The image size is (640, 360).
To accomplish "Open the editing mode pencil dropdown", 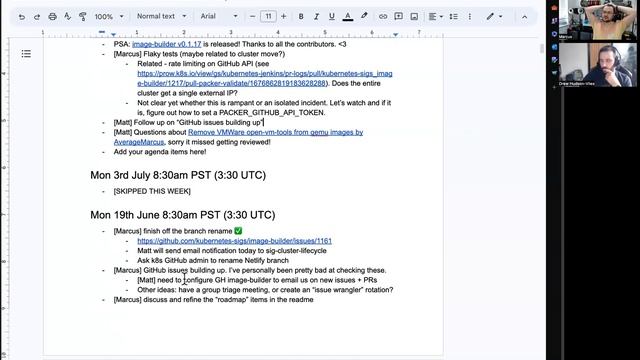I will (x=494, y=17).
